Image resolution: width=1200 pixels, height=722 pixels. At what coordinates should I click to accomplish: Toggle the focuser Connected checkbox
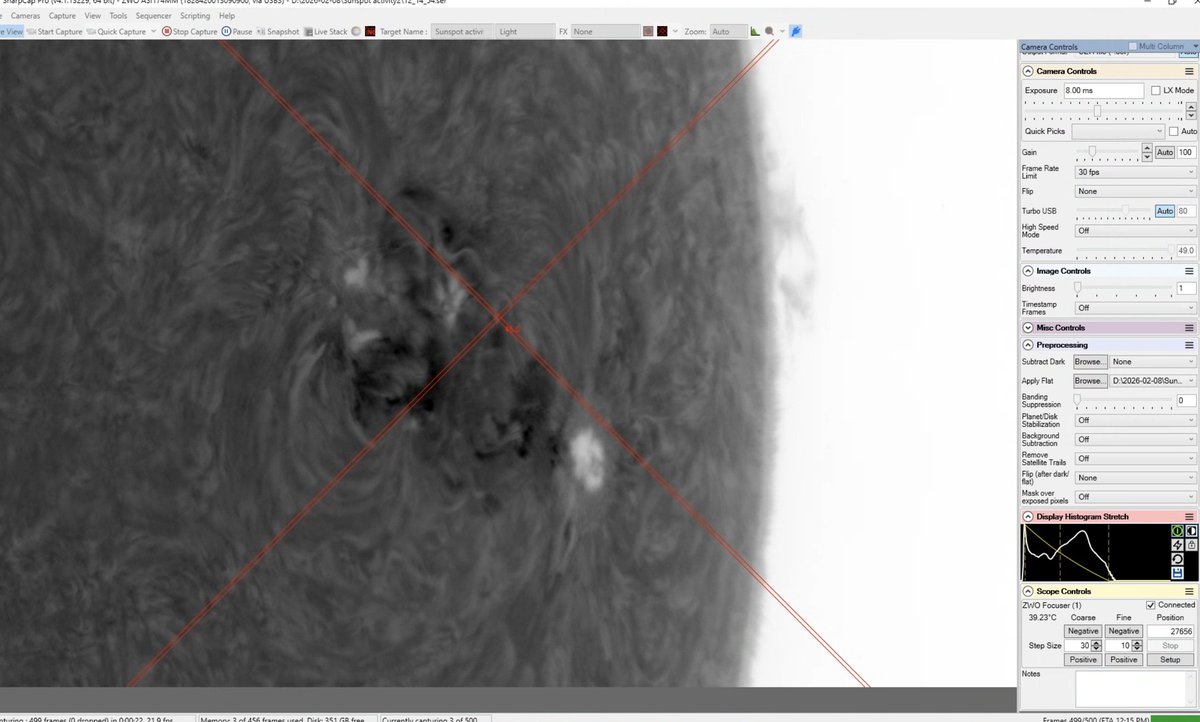click(x=1151, y=605)
